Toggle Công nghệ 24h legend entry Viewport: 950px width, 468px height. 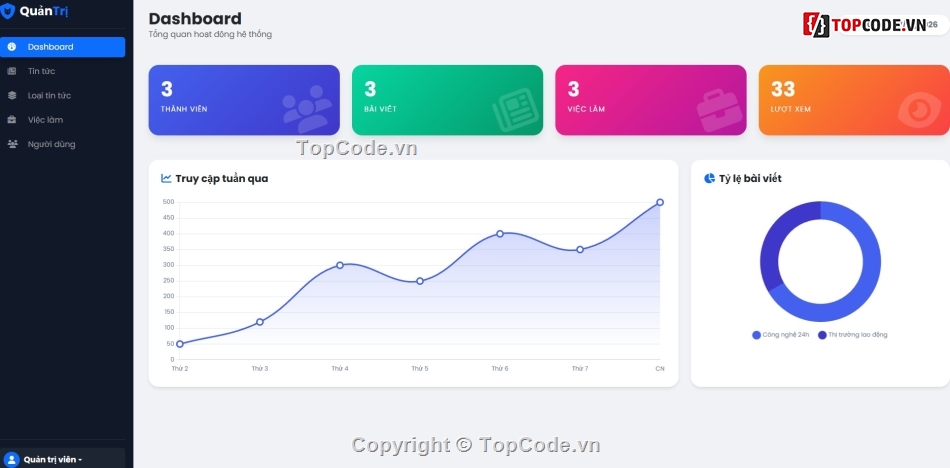780,335
